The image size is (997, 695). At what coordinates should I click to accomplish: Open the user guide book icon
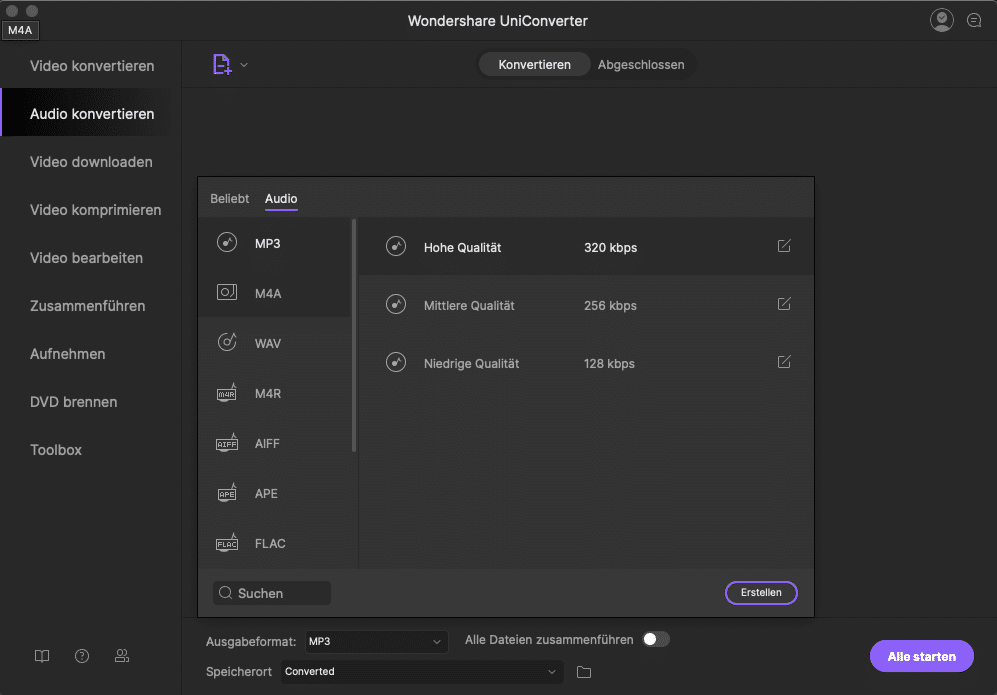[x=42, y=656]
